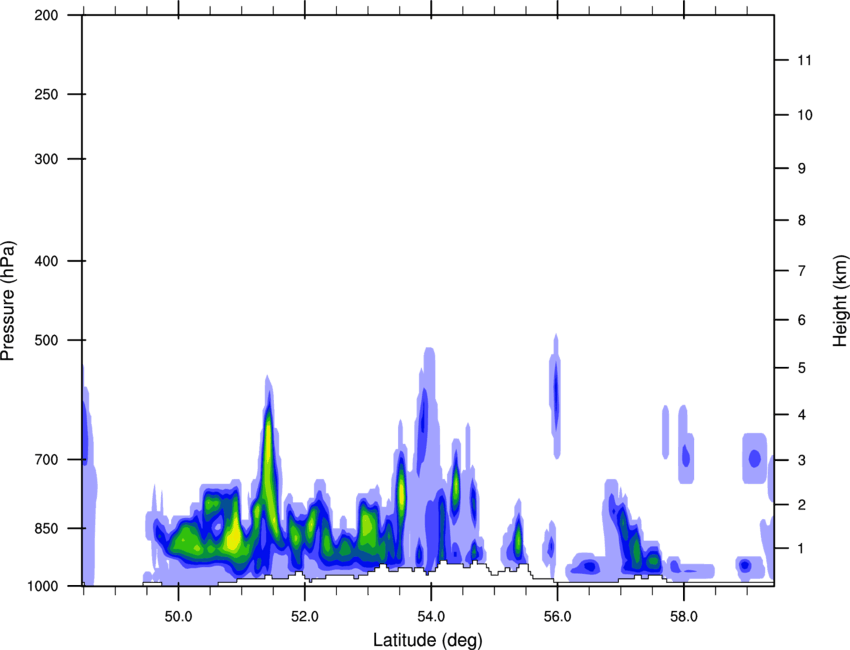Click the 9 km height label
This screenshot has width=850, height=650.
point(801,169)
